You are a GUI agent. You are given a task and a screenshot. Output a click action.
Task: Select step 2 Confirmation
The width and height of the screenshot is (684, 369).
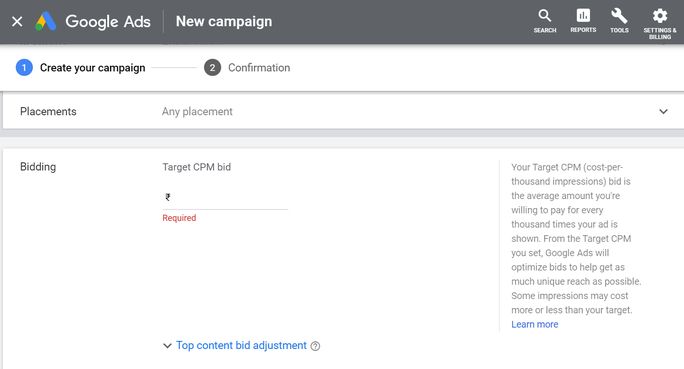247,68
